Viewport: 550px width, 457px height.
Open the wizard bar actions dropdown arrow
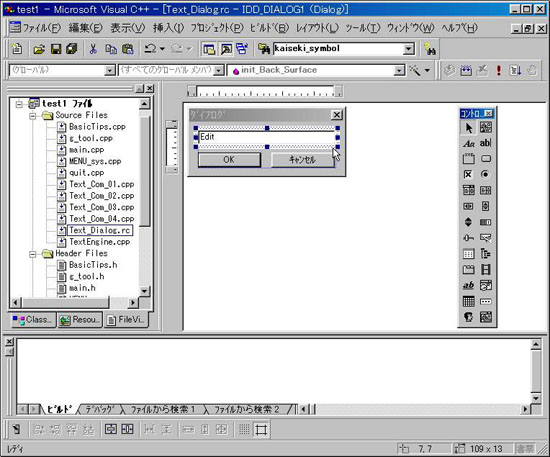click(x=427, y=70)
